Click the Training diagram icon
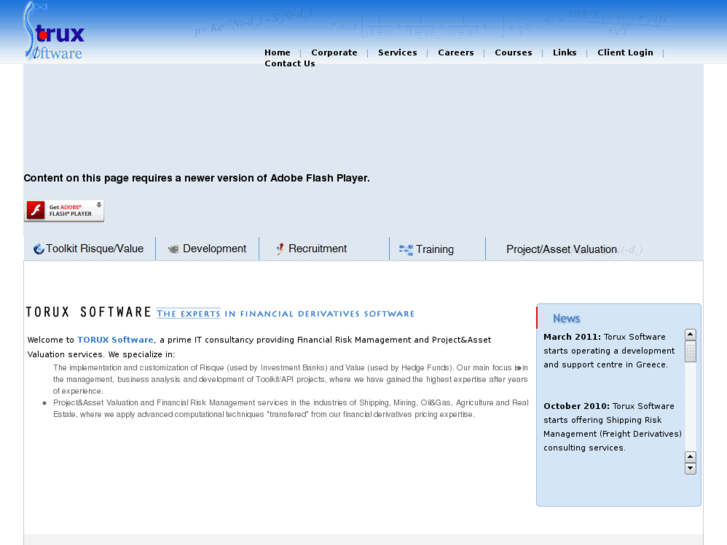727x545 pixels. [x=406, y=250]
